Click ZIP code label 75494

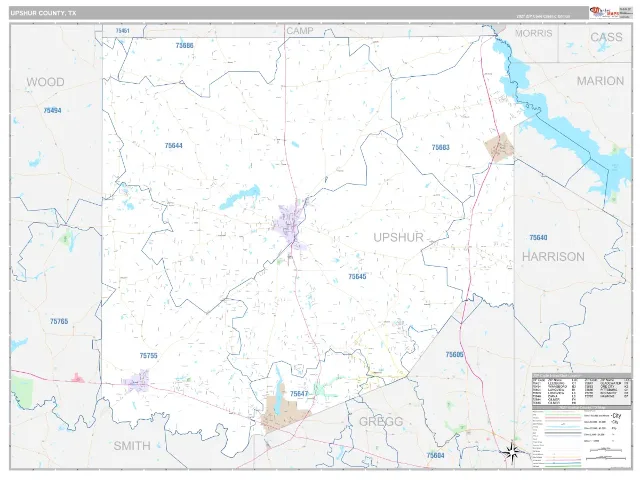pos(52,110)
